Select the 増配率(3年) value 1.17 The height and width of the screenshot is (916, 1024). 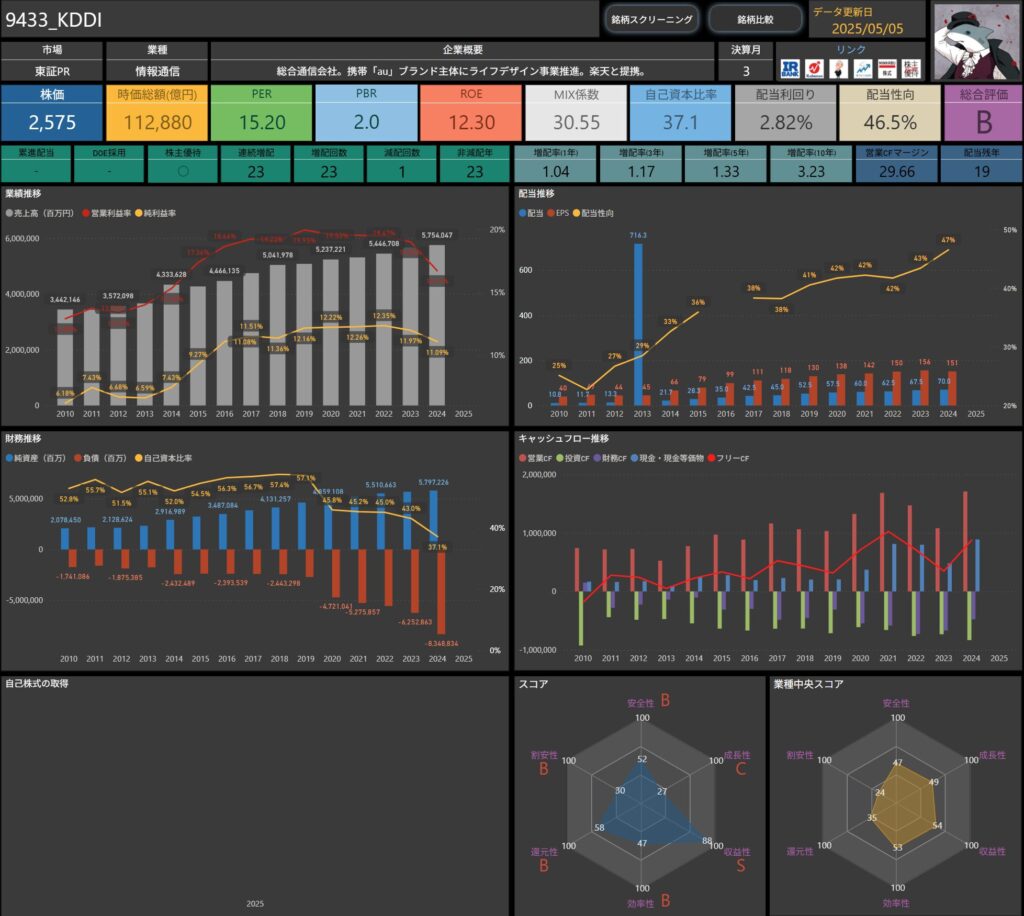[641, 172]
